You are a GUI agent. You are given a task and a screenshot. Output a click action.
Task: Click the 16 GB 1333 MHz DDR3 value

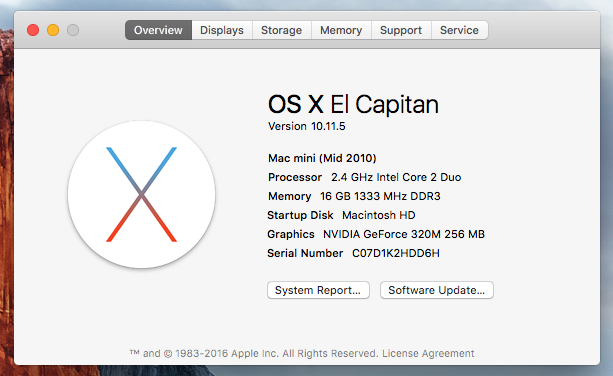380,196
